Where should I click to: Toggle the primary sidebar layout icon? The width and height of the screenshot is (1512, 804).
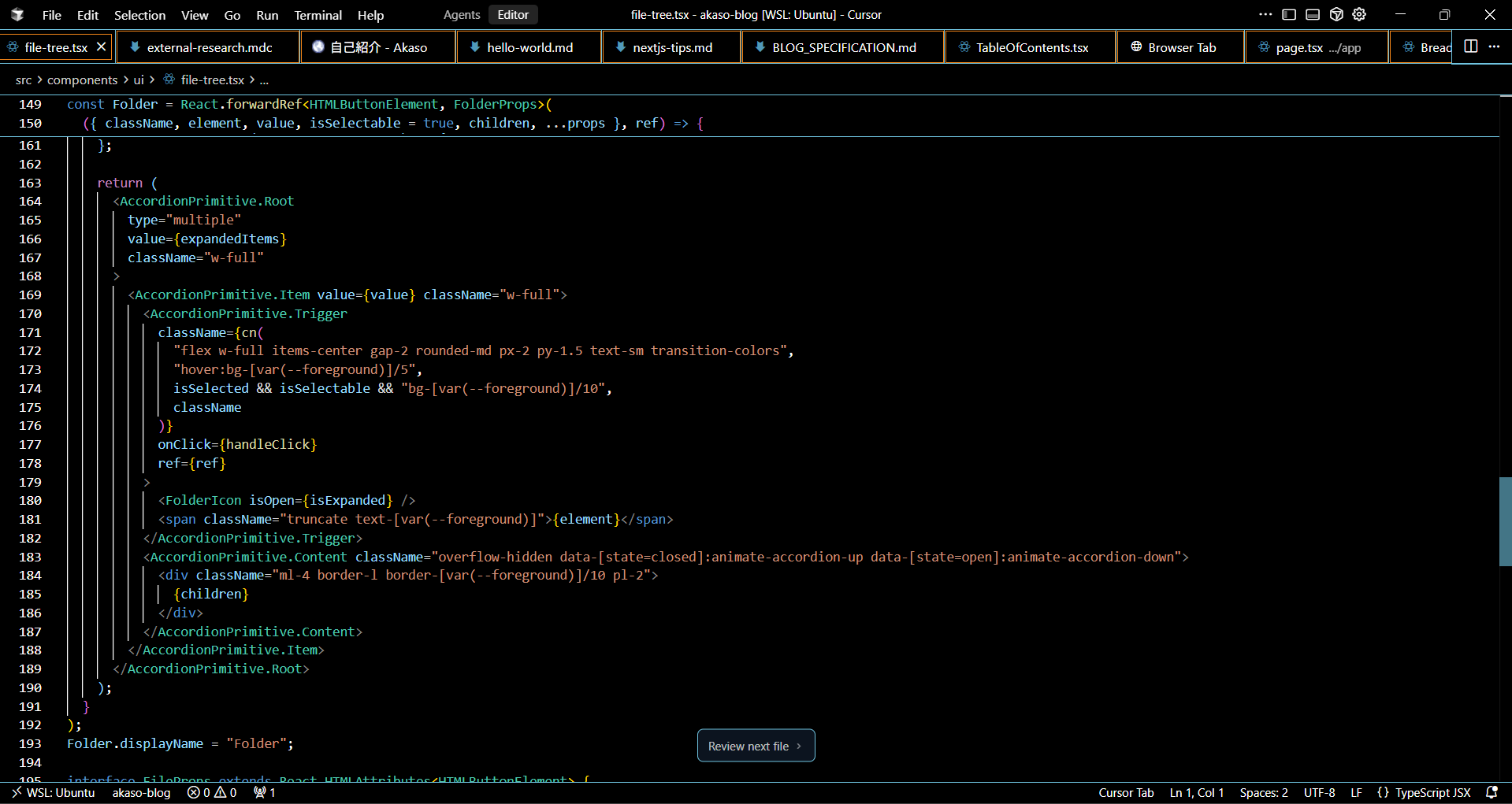click(x=1289, y=14)
